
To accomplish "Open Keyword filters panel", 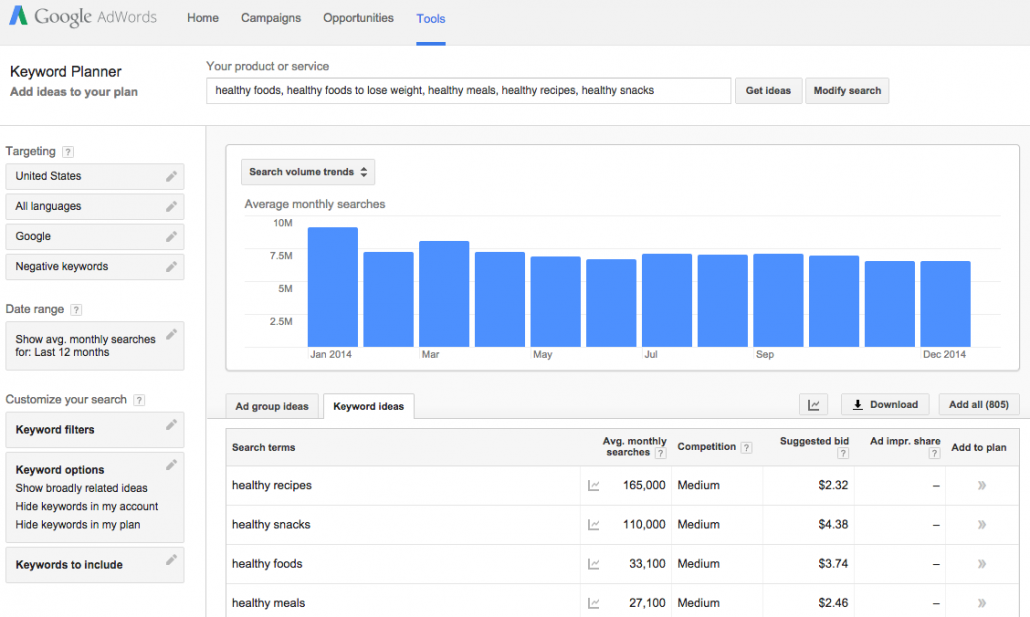I will [95, 430].
